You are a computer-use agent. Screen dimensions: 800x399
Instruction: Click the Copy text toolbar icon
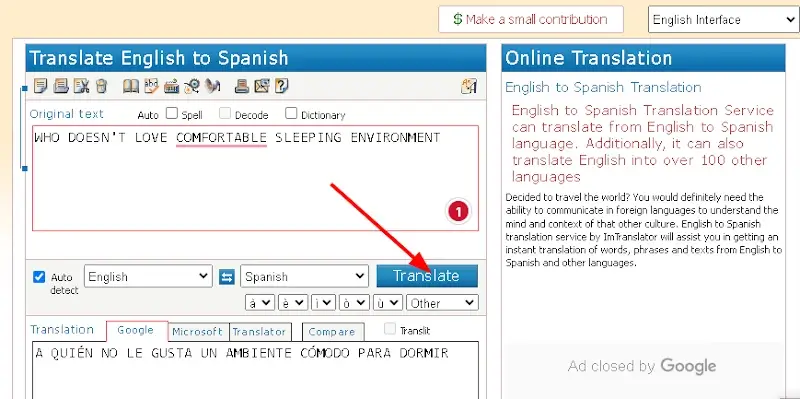coord(40,85)
